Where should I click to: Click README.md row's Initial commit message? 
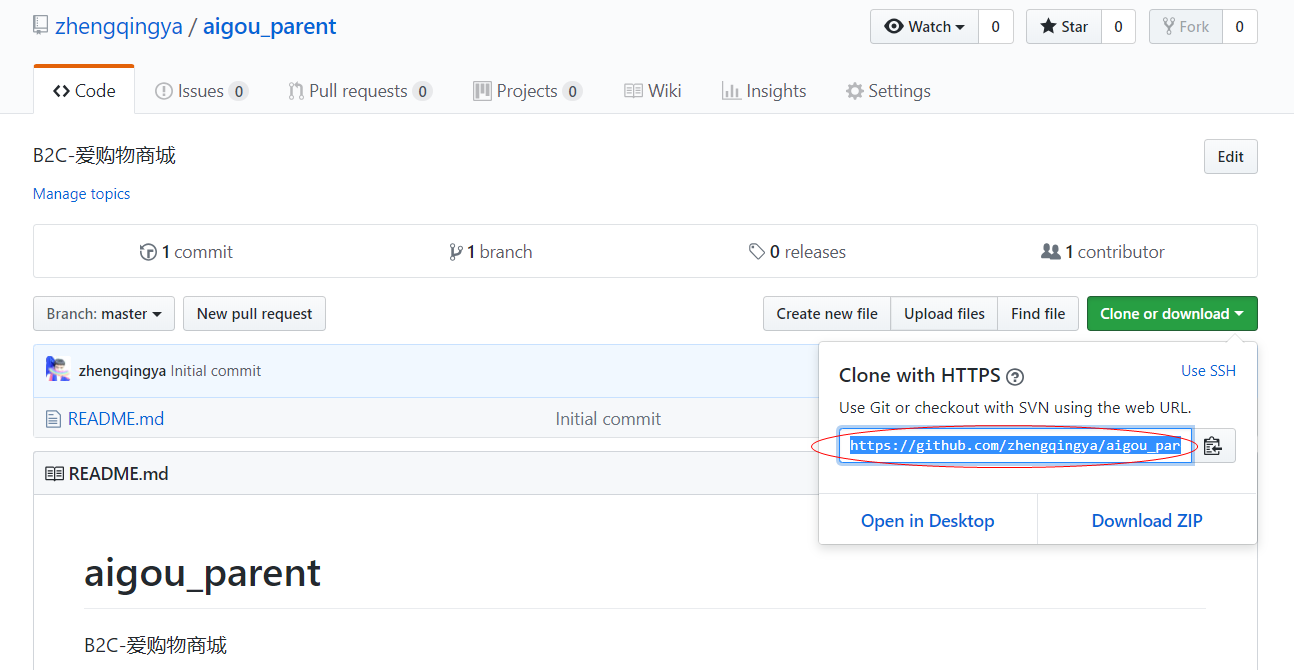pos(608,419)
